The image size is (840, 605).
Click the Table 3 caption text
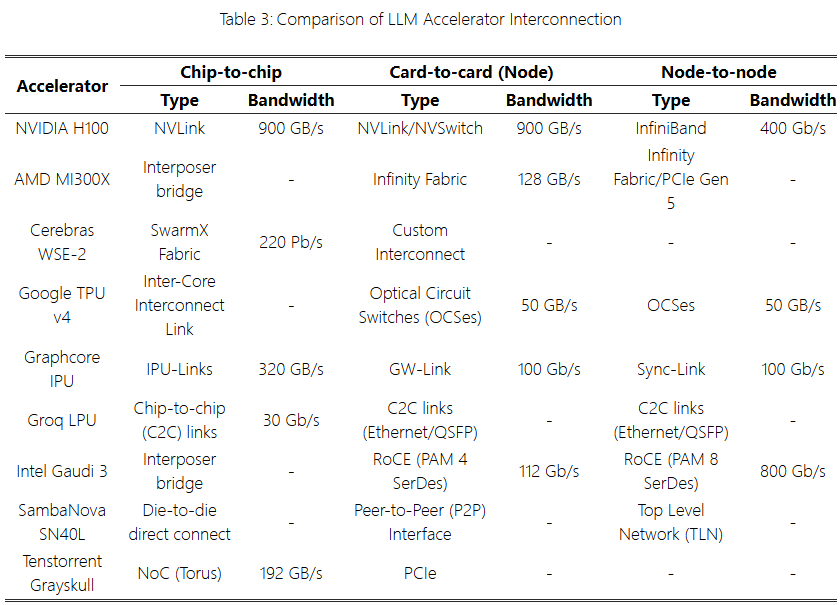[419, 19]
